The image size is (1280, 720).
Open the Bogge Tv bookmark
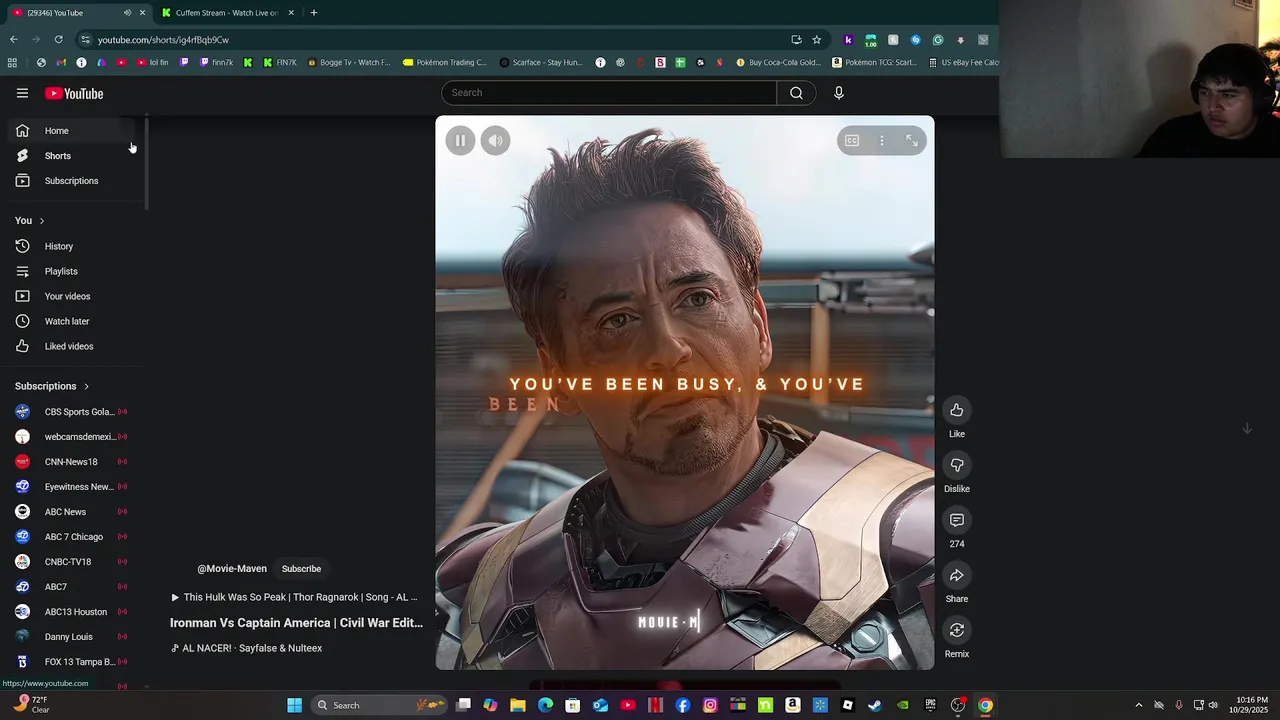coord(349,62)
